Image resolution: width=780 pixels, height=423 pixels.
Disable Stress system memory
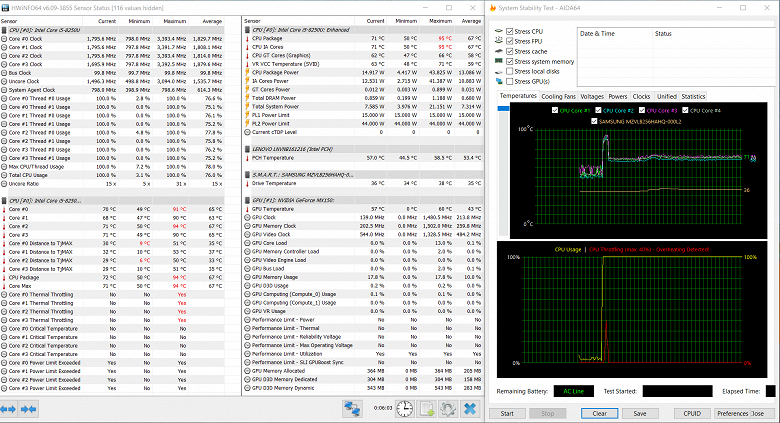click(x=509, y=61)
